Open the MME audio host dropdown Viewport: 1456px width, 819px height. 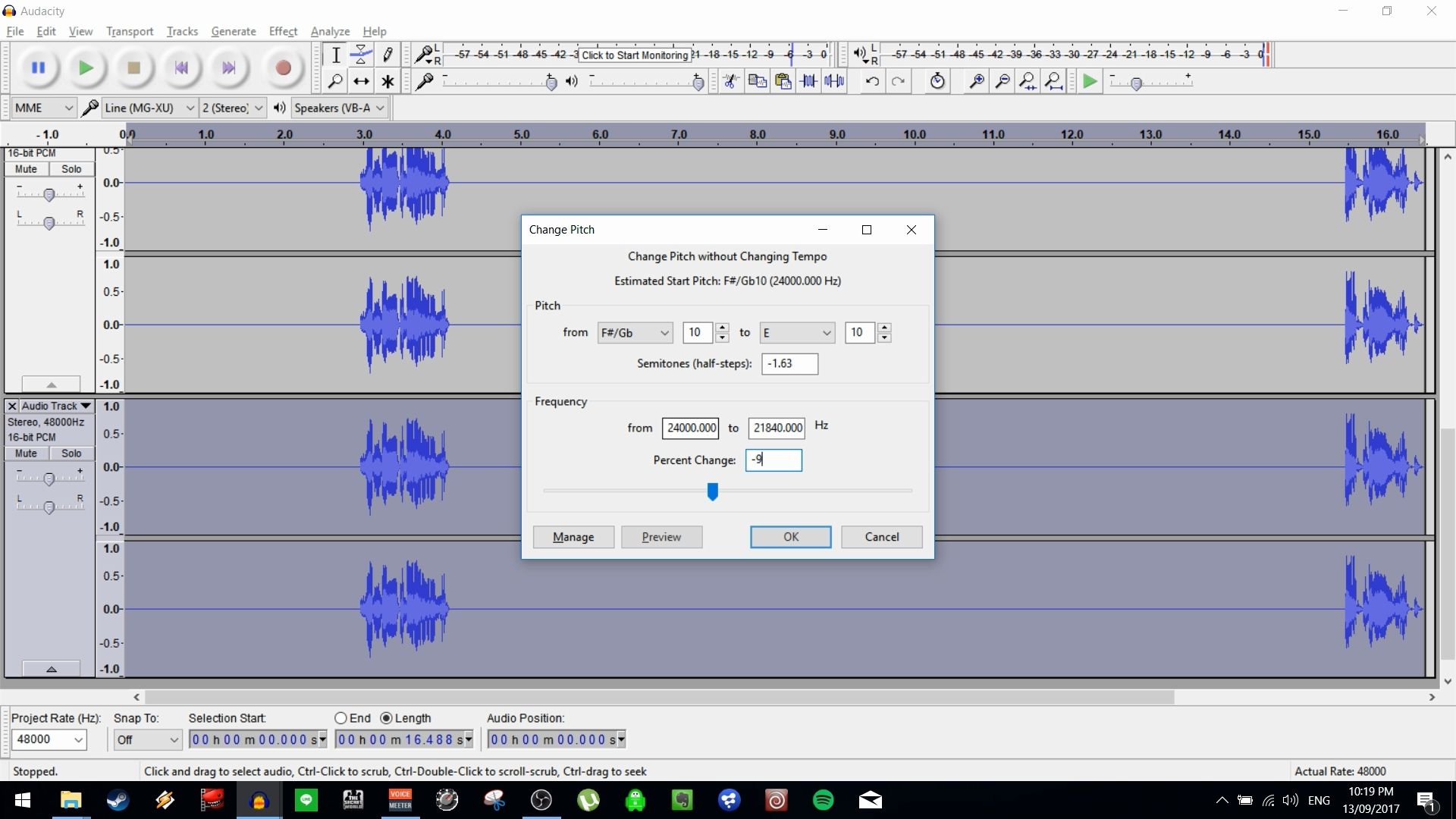pos(43,107)
